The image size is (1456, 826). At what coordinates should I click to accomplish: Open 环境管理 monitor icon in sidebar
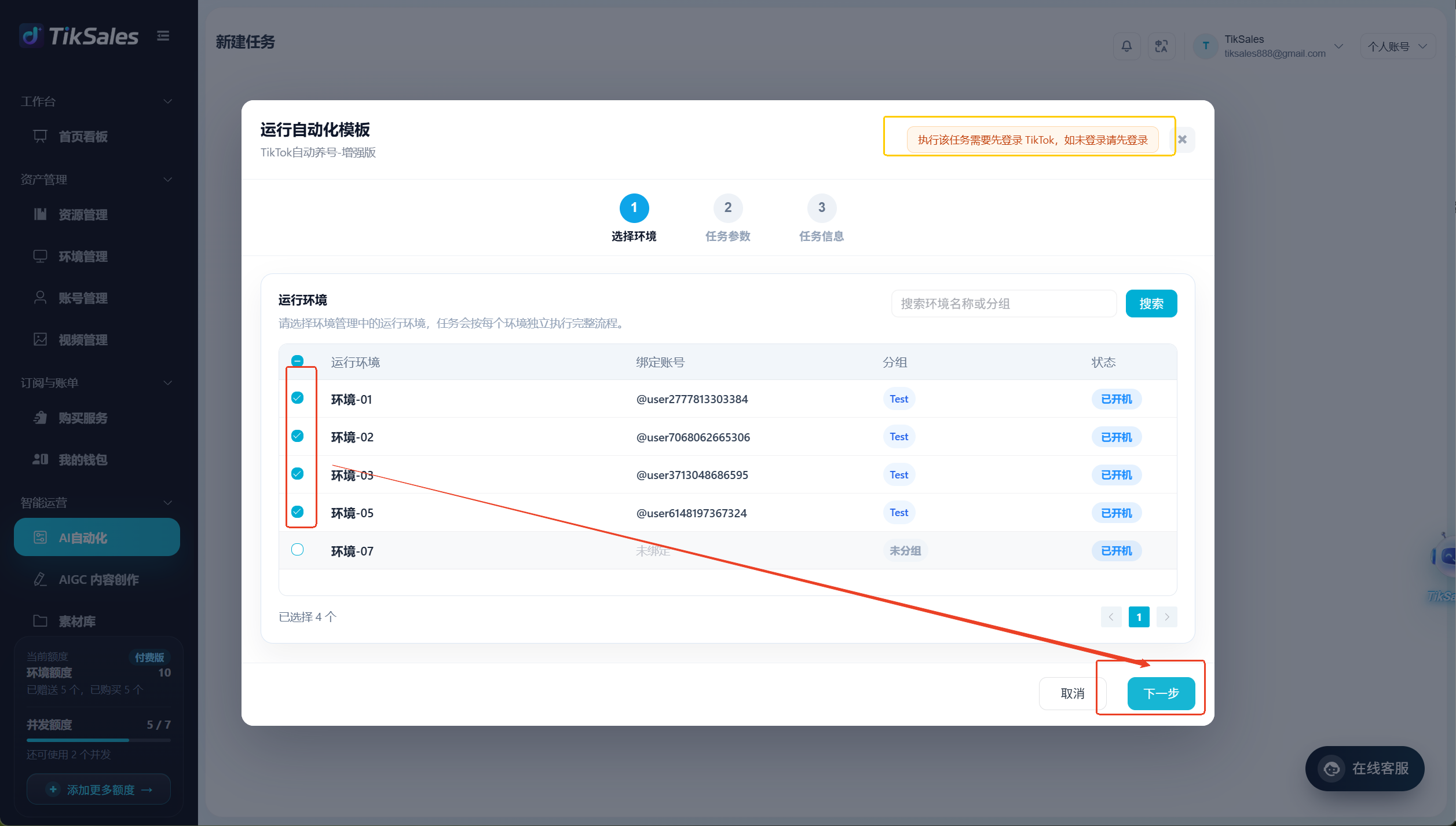40,257
